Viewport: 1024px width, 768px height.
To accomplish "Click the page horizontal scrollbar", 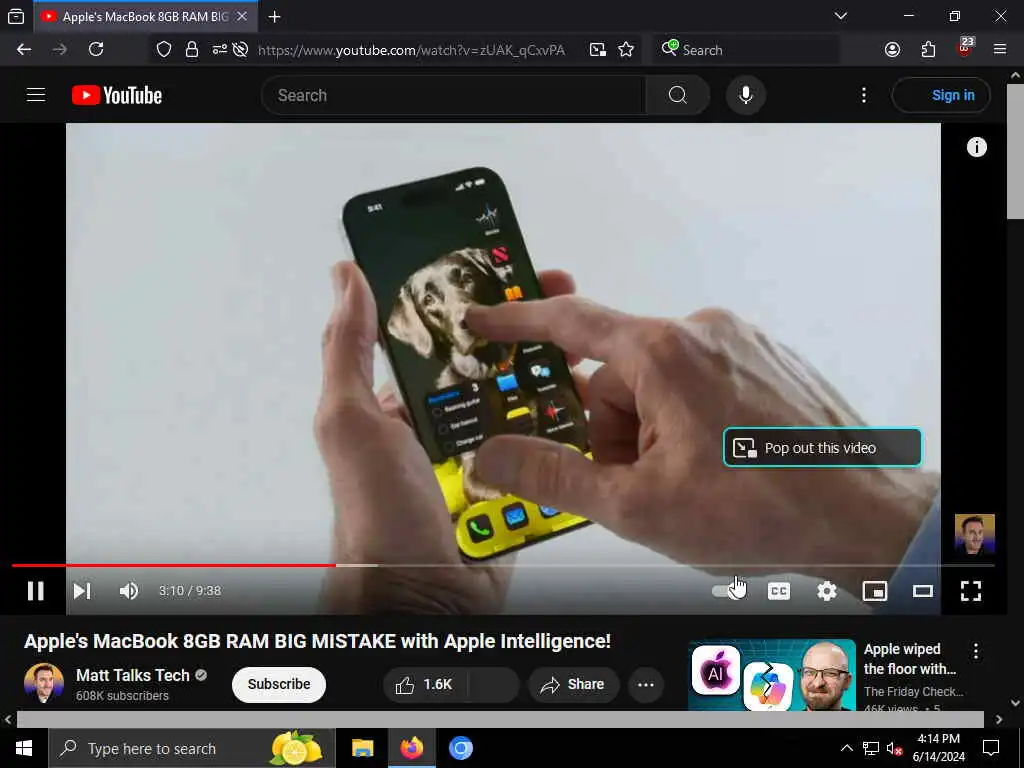I will [x=500, y=719].
